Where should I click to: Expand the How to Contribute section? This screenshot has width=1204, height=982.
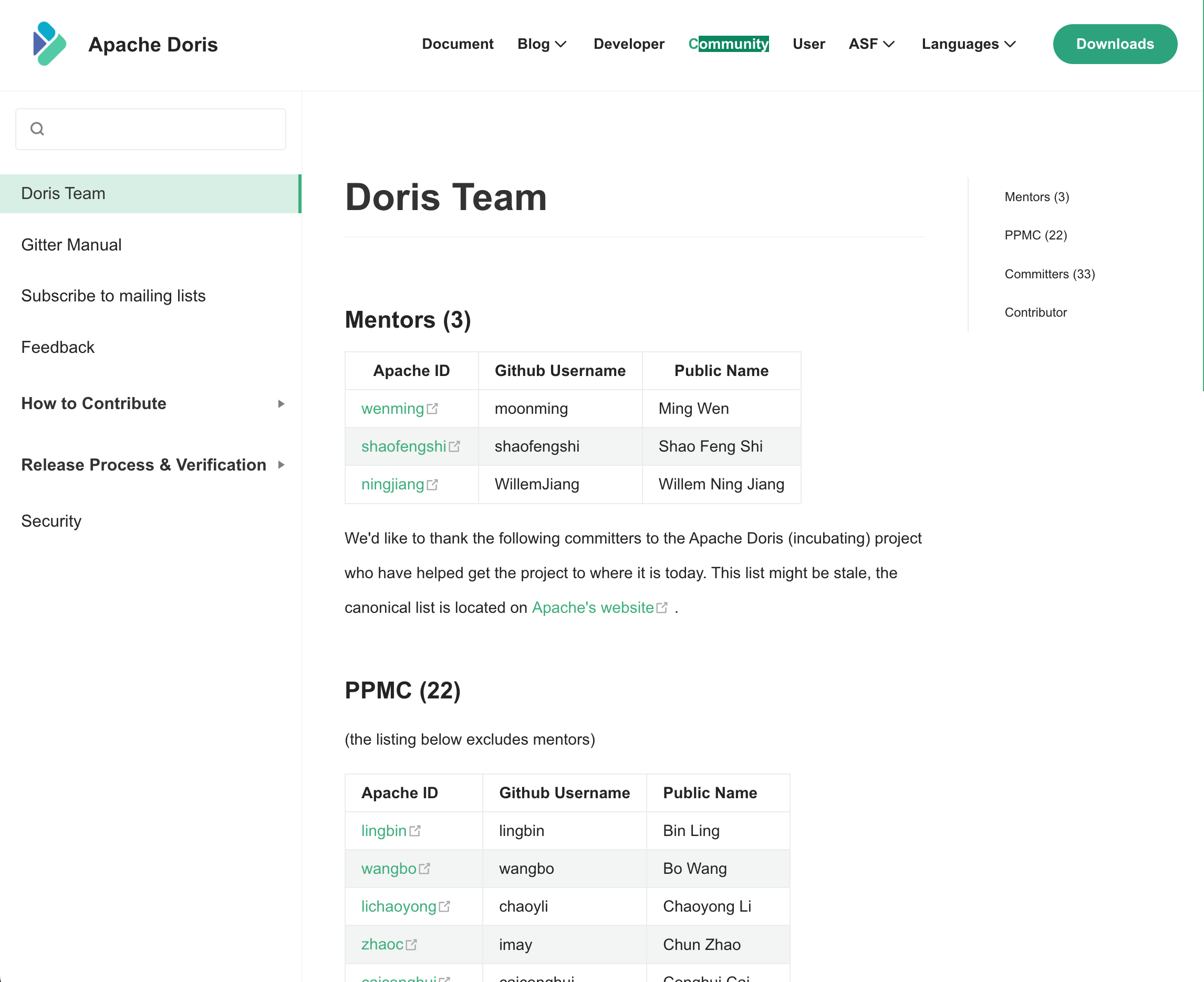152,403
